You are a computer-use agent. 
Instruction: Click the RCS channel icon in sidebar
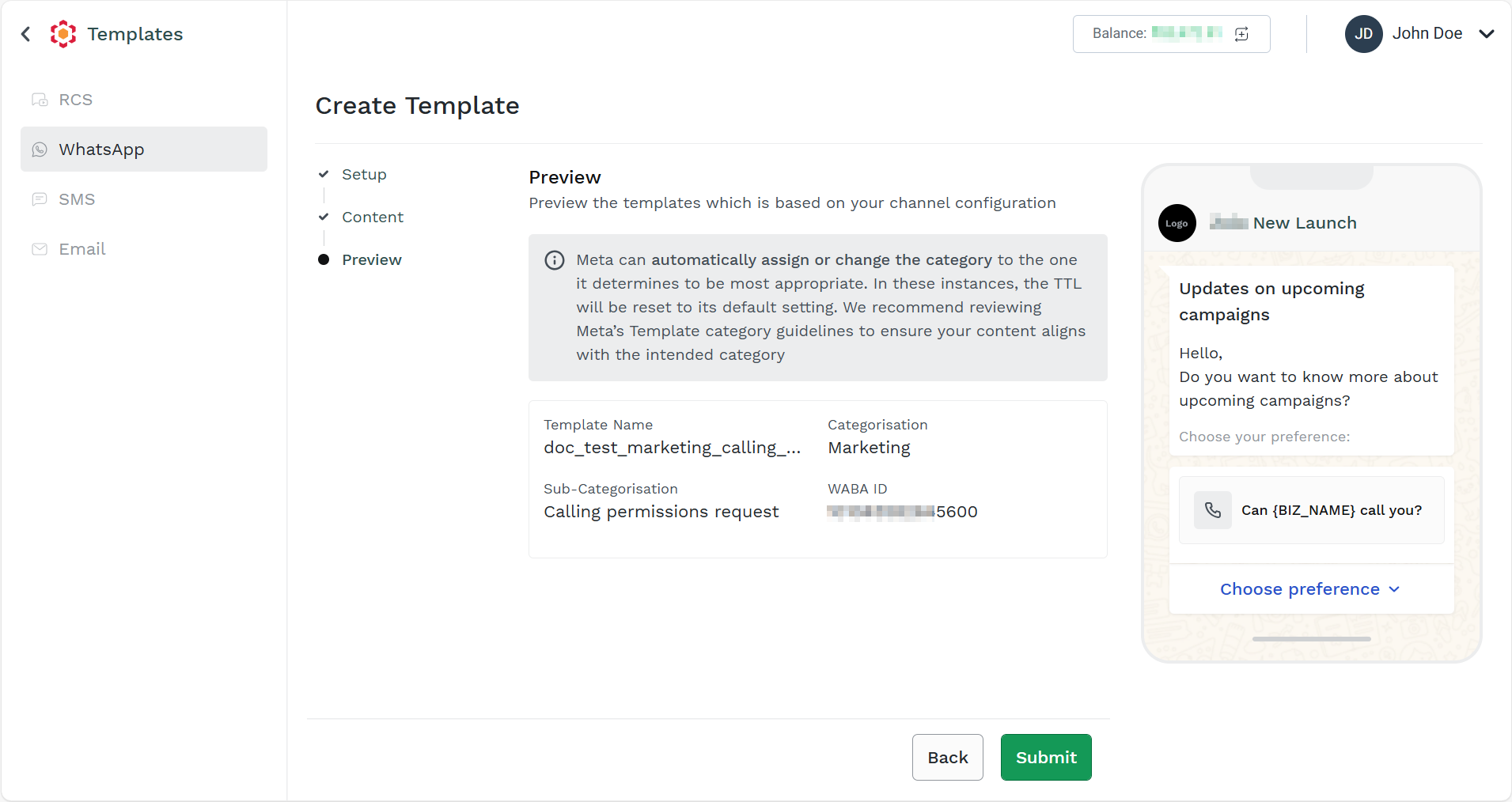40,100
